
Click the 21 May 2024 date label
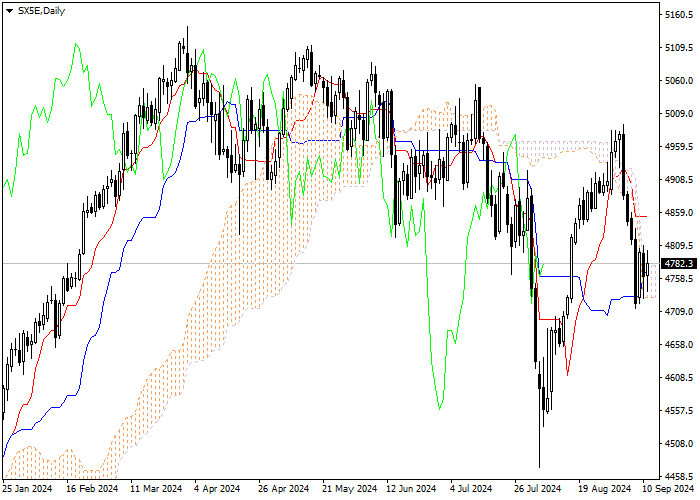tap(350, 489)
